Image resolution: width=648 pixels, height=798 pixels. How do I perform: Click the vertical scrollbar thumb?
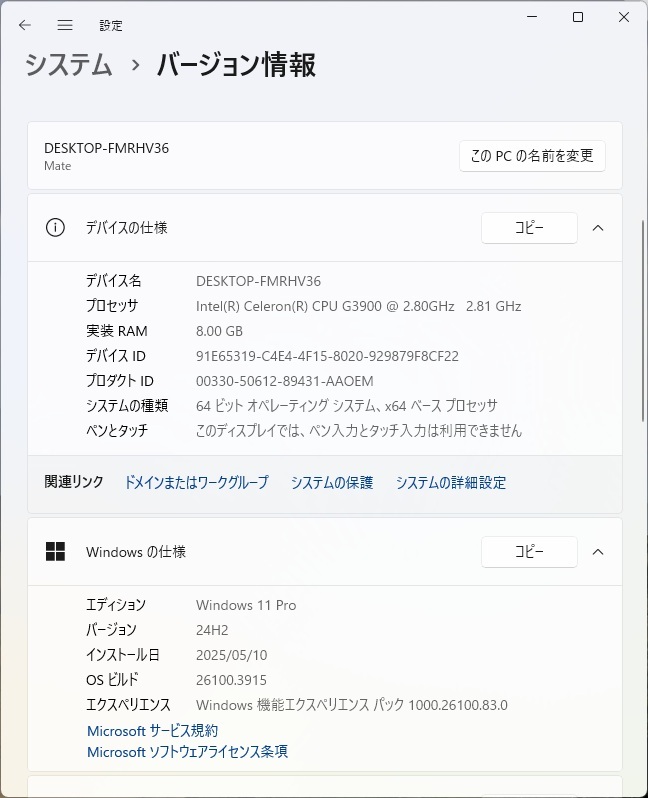pos(643,321)
